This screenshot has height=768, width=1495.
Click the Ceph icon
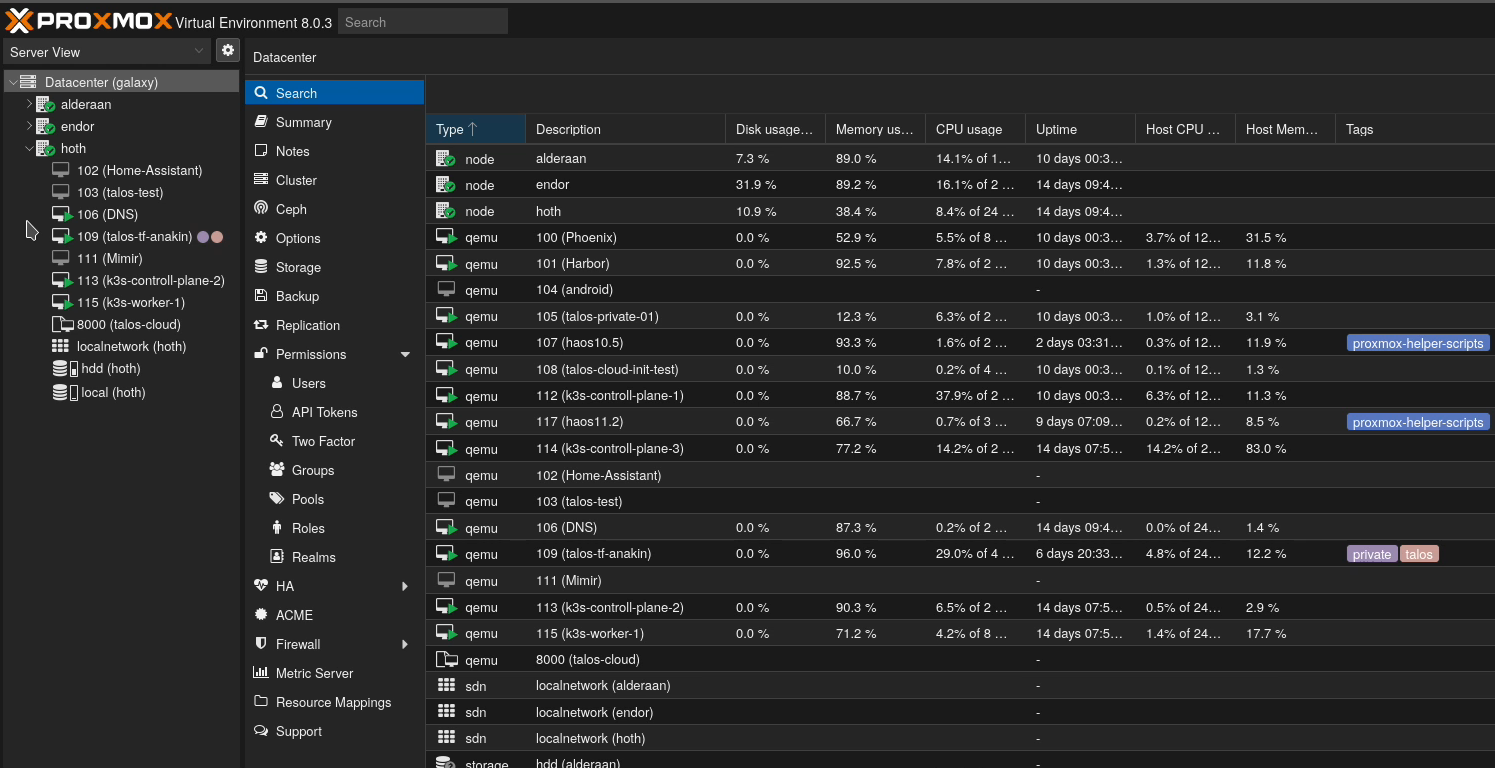[261, 209]
